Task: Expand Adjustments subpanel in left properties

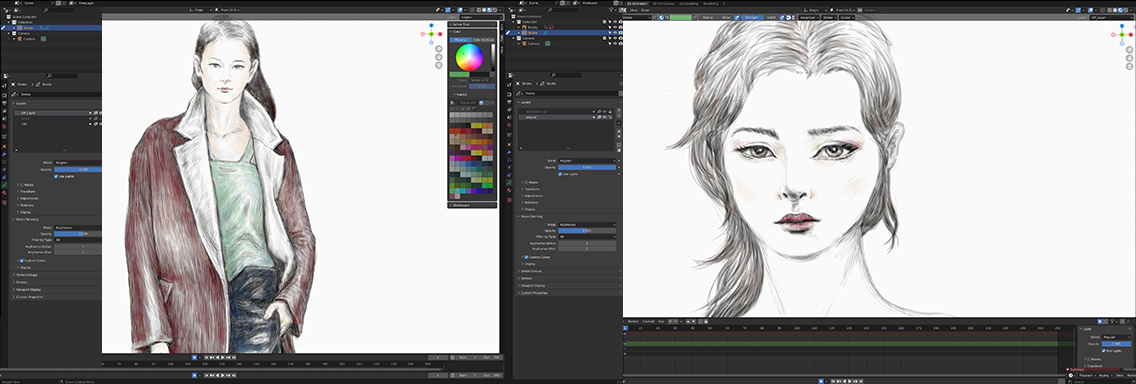Action: [28, 199]
